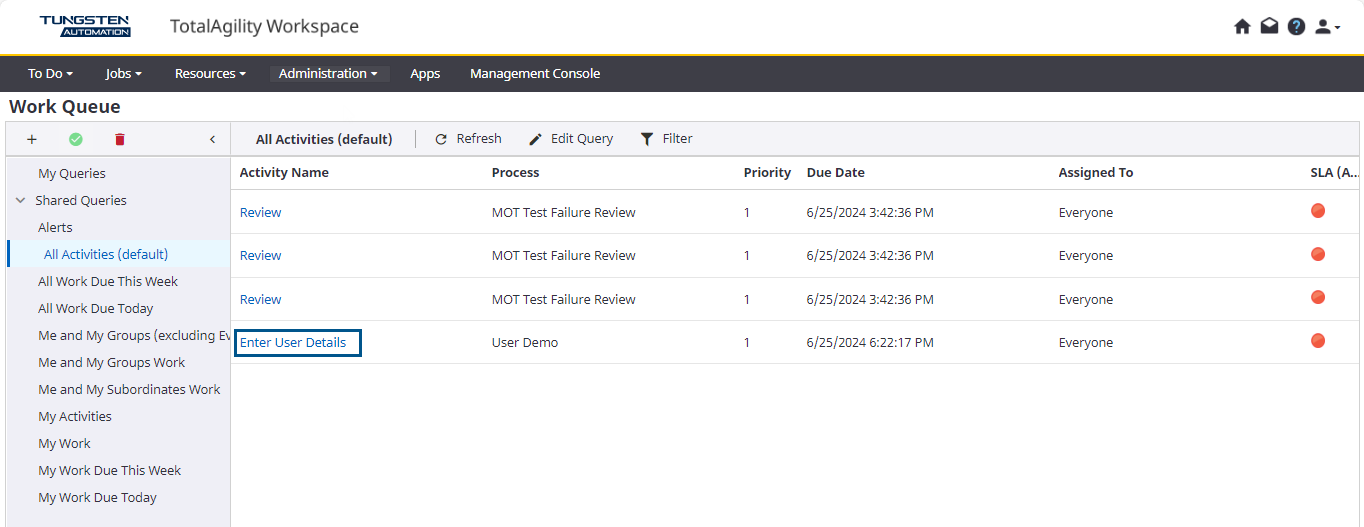Open the Enter User Details activity link
The width and height of the screenshot is (1364, 527).
click(293, 342)
